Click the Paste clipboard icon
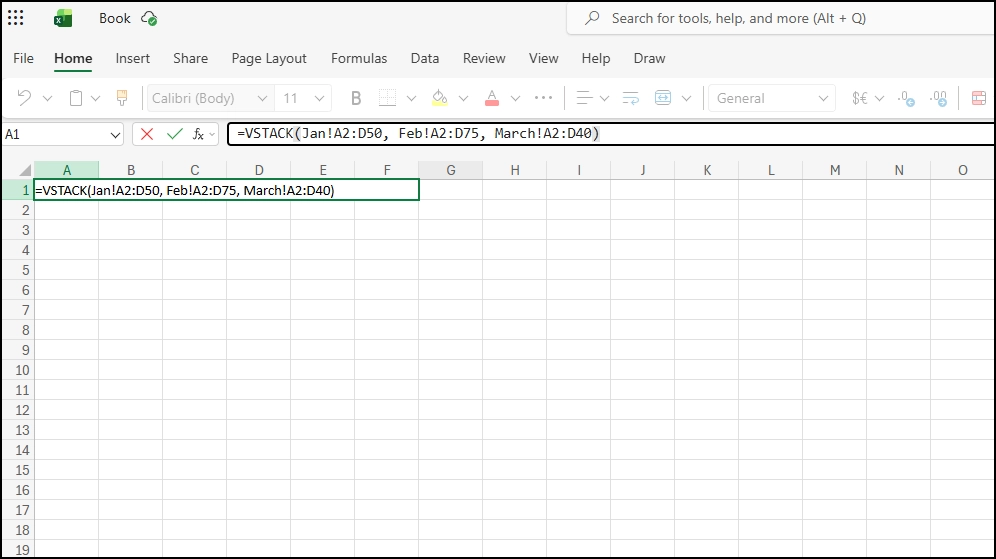Screen dimensions: 996x559 pyautogui.click(x=75, y=98)
